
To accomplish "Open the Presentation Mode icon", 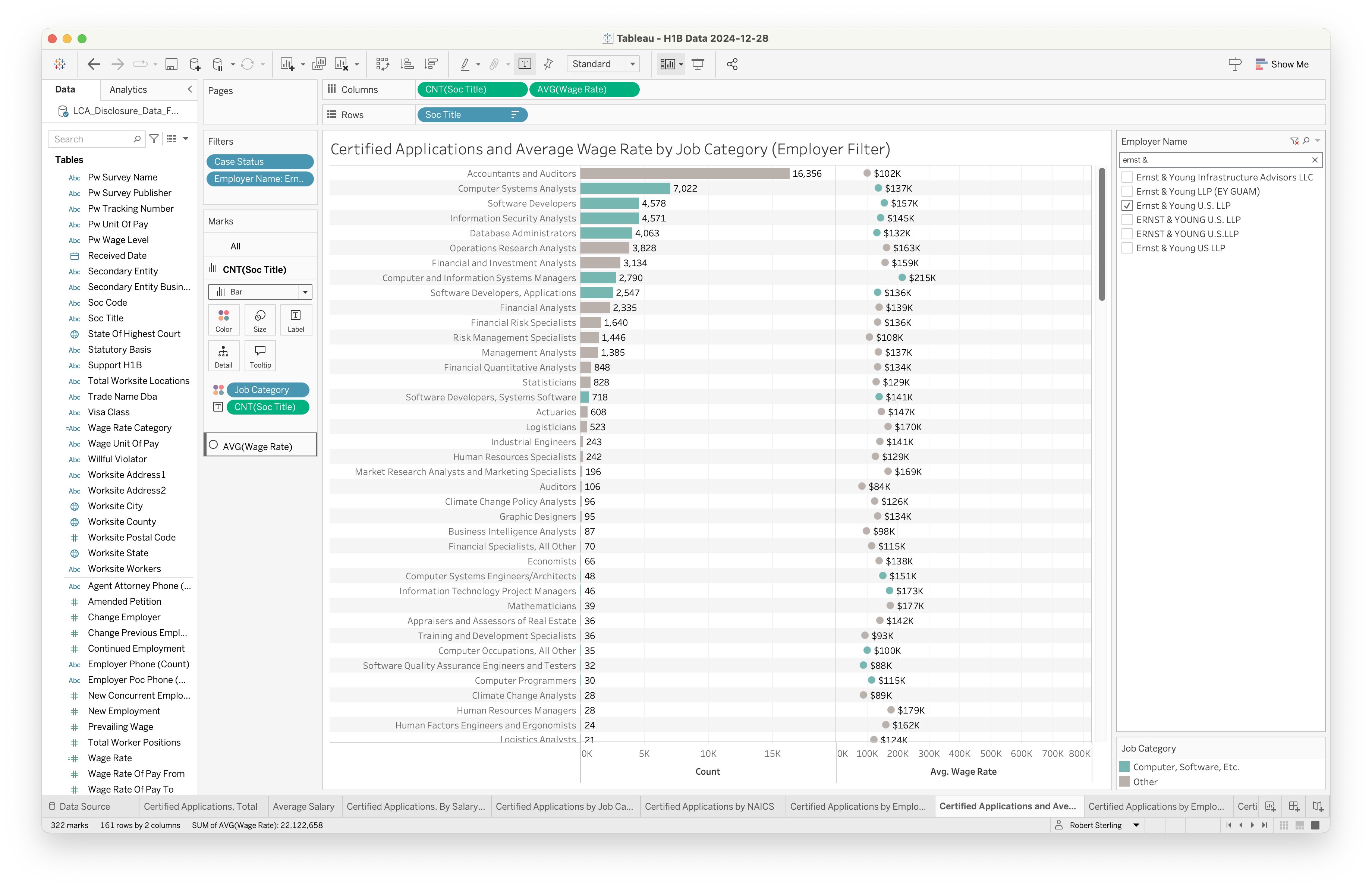I will point(698,64).
